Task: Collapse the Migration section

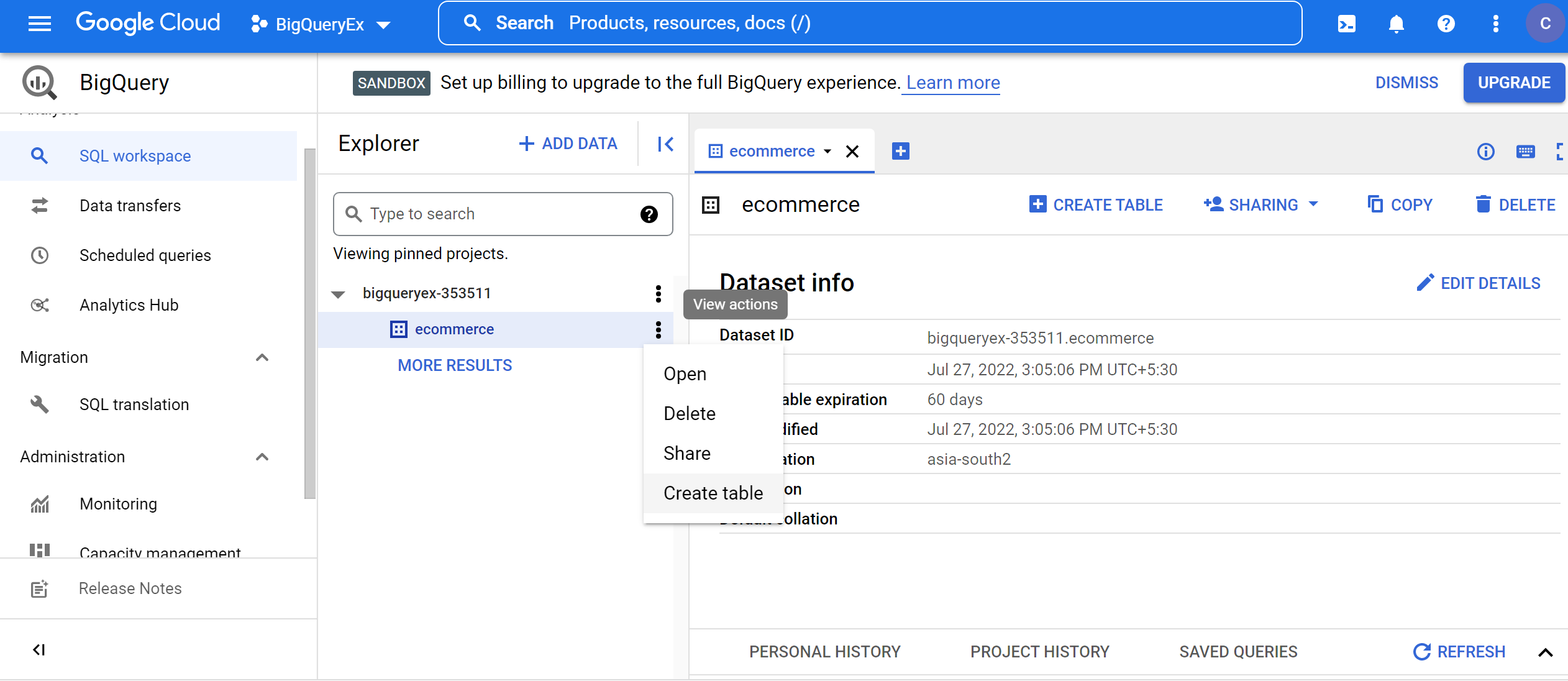Action: tap(262, 357)
